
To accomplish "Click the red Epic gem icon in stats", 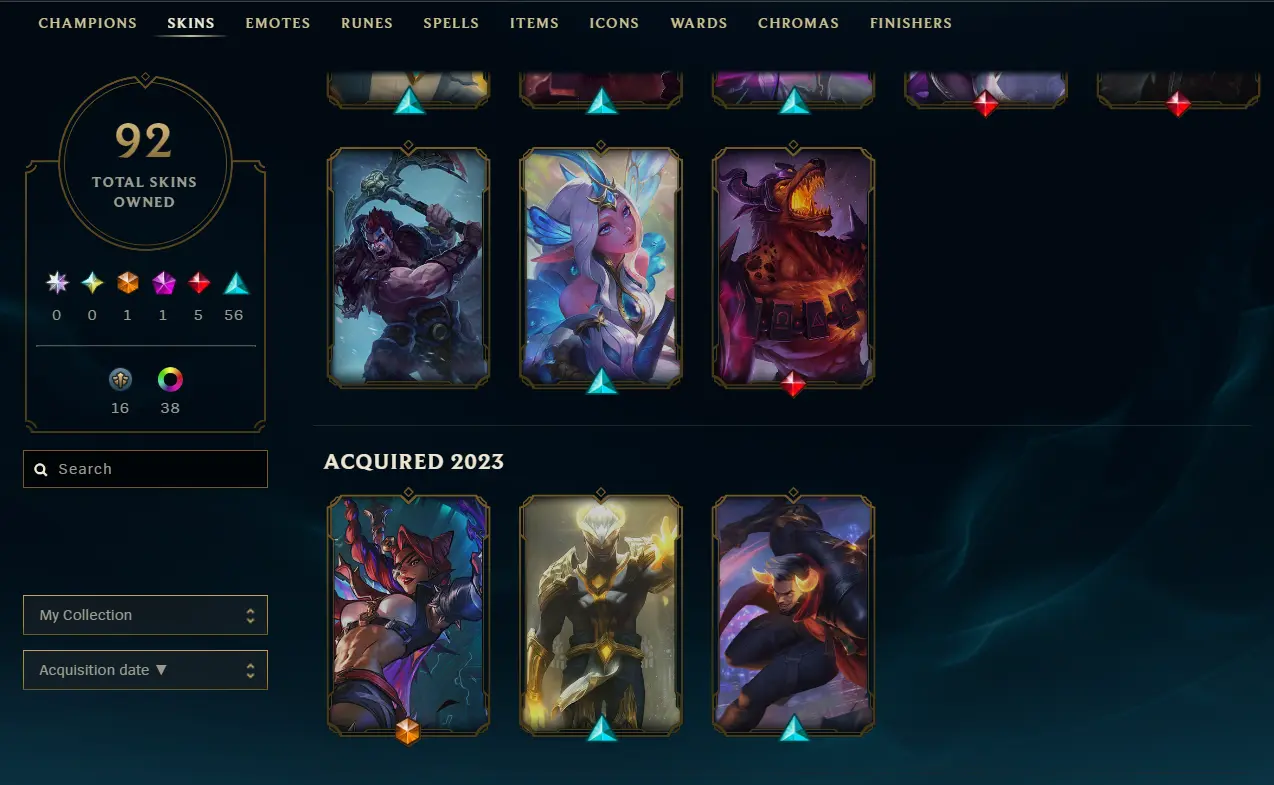I will tap(199, 283).
